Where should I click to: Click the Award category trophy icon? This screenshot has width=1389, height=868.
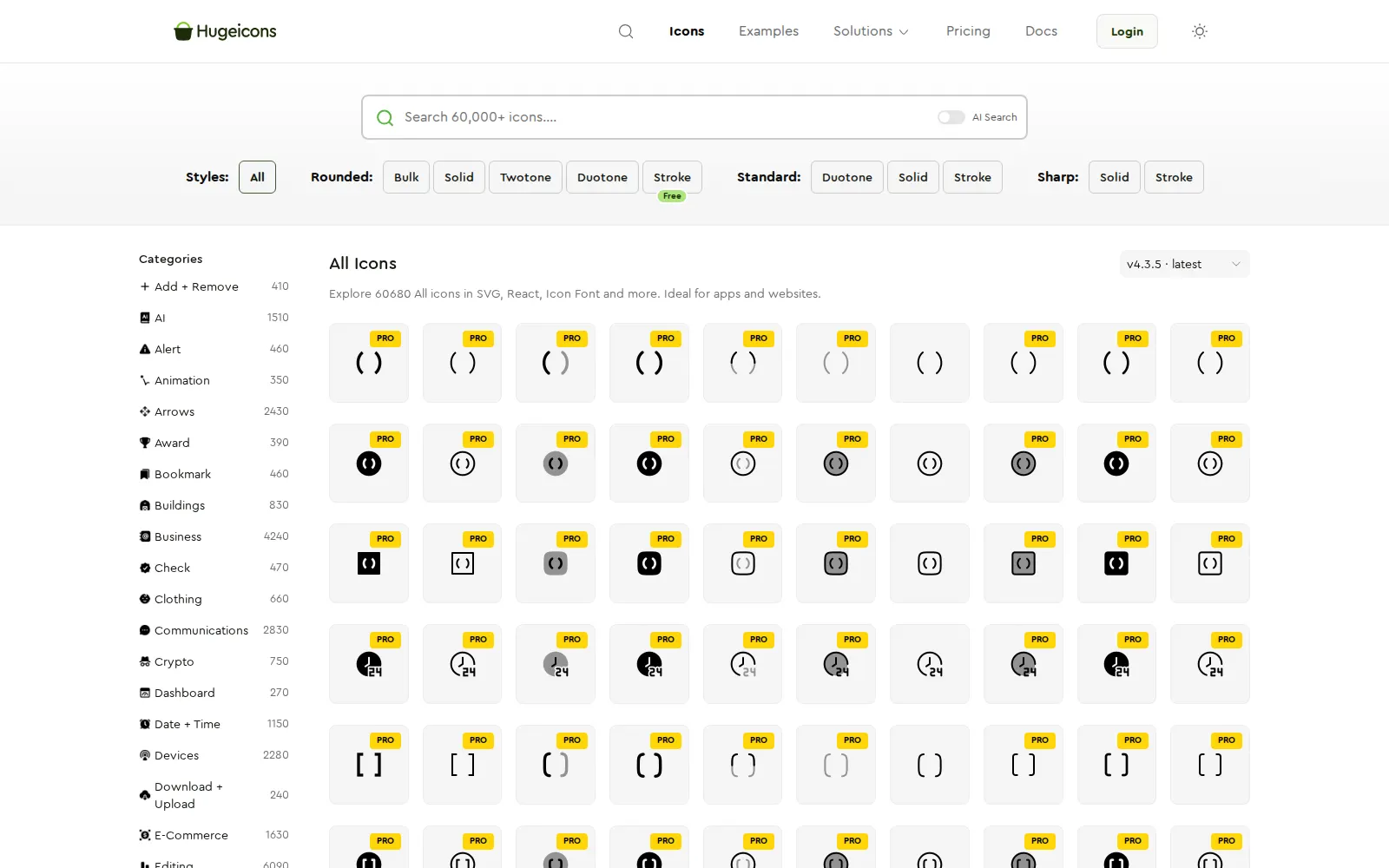(x=145, y=443)
